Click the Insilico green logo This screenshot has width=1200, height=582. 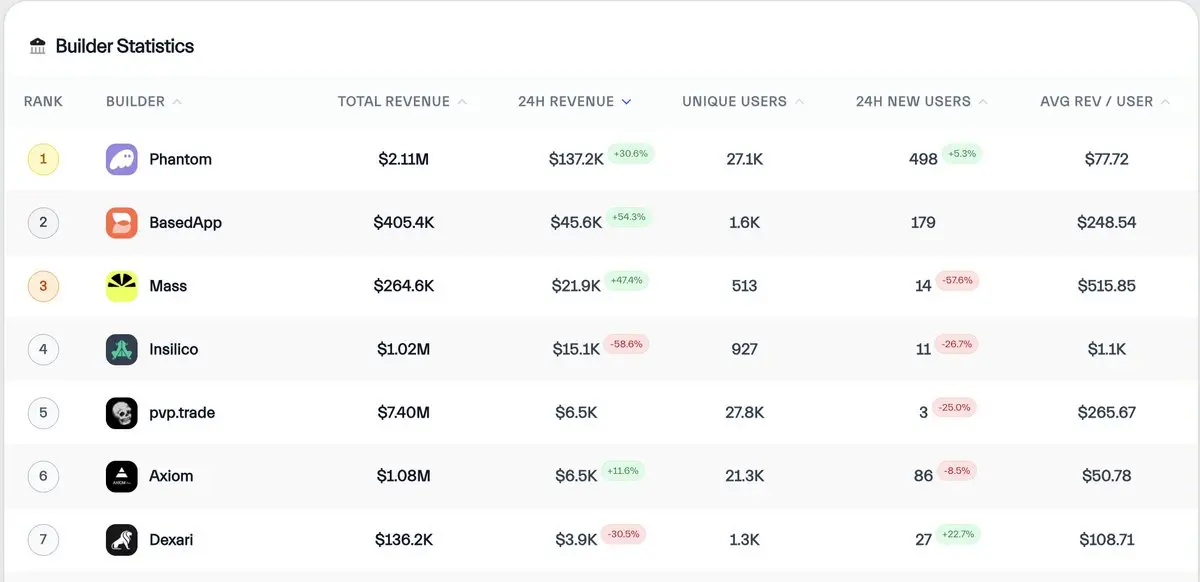pos(122,349)
